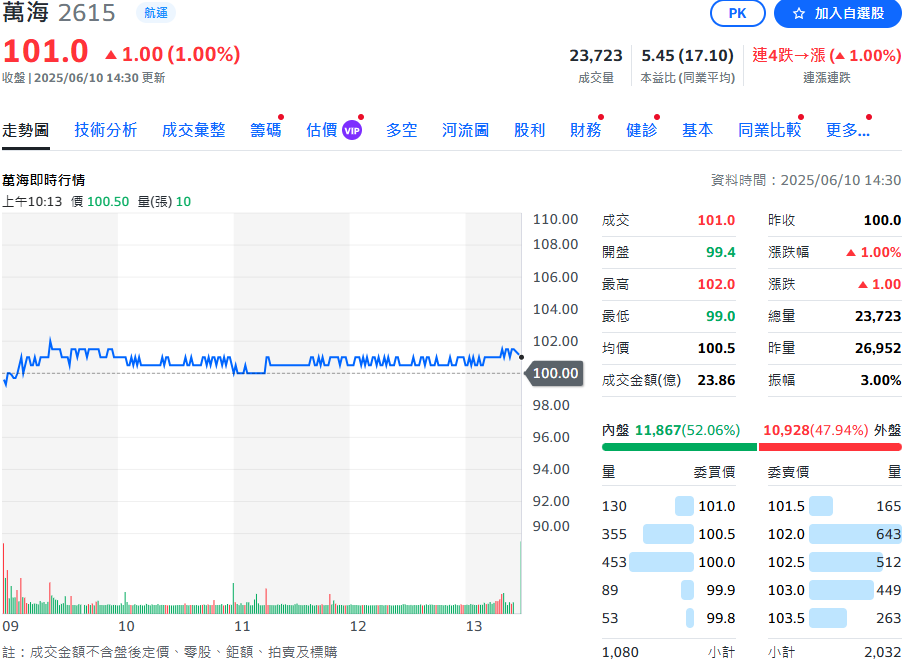Click the main price 101.0 heading
The image size is (908, 661).
point(46,51)
